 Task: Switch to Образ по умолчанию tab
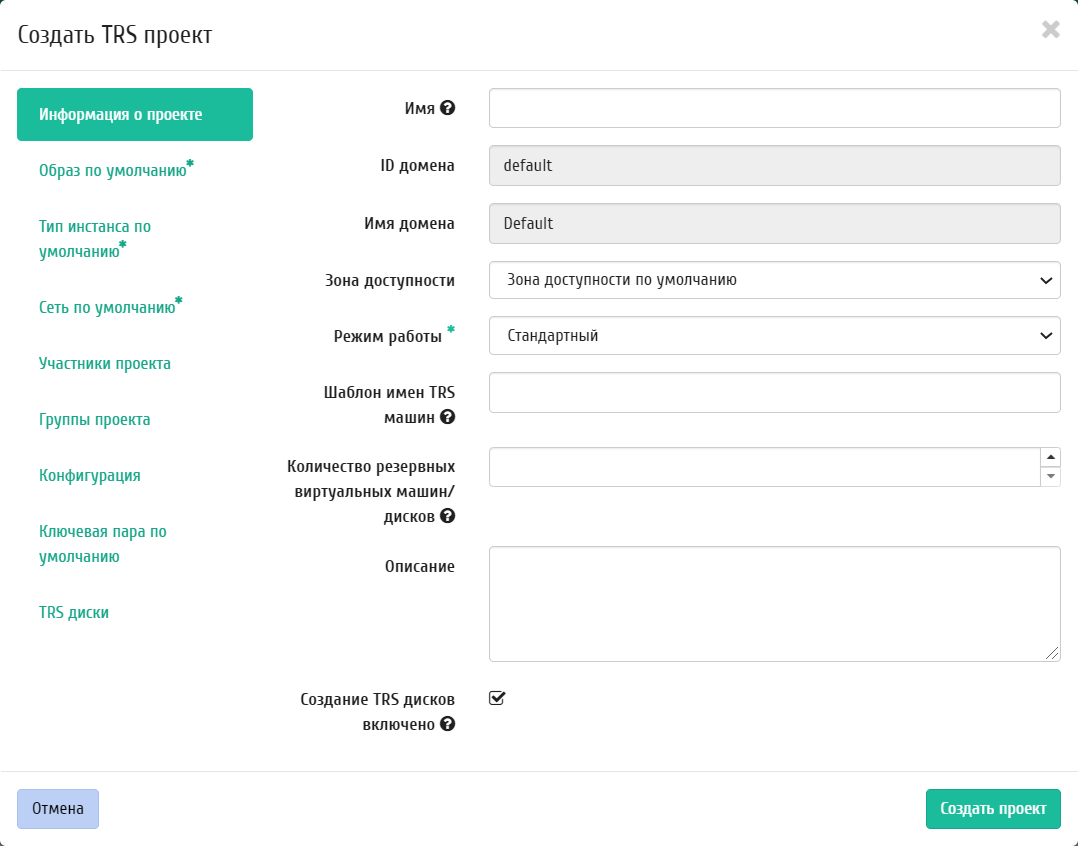point(113,170)
